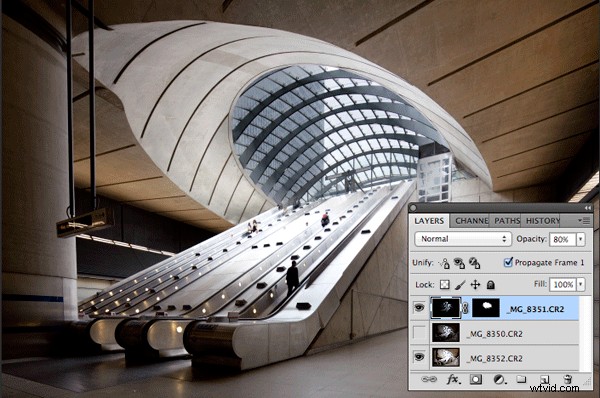Select the Layers tab

point(429,221)
